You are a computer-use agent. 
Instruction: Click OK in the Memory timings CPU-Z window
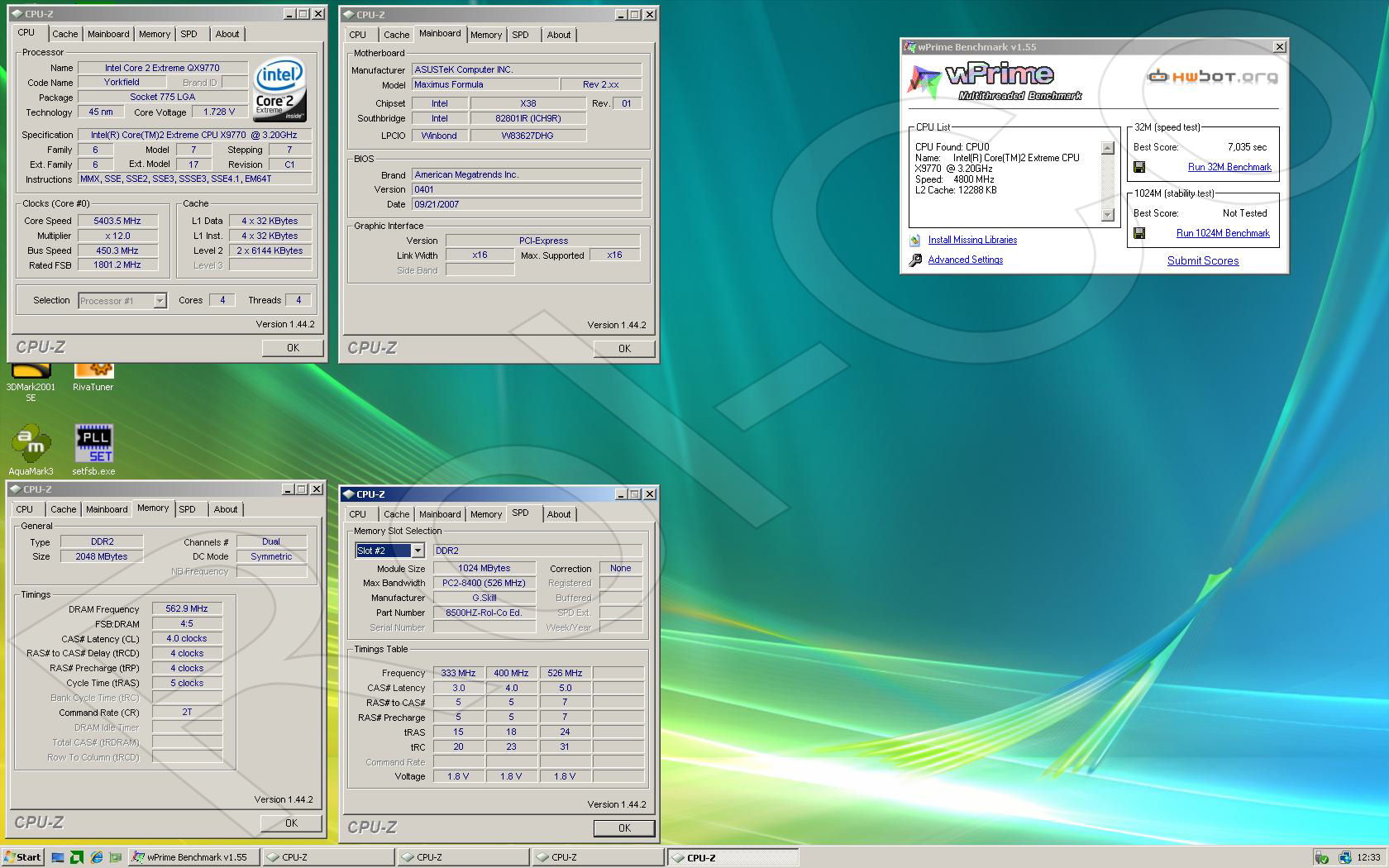tap(291, 823)
